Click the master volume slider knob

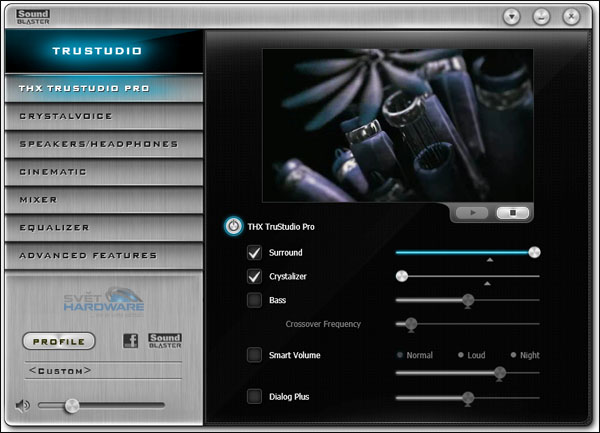[x=72, y=406]
